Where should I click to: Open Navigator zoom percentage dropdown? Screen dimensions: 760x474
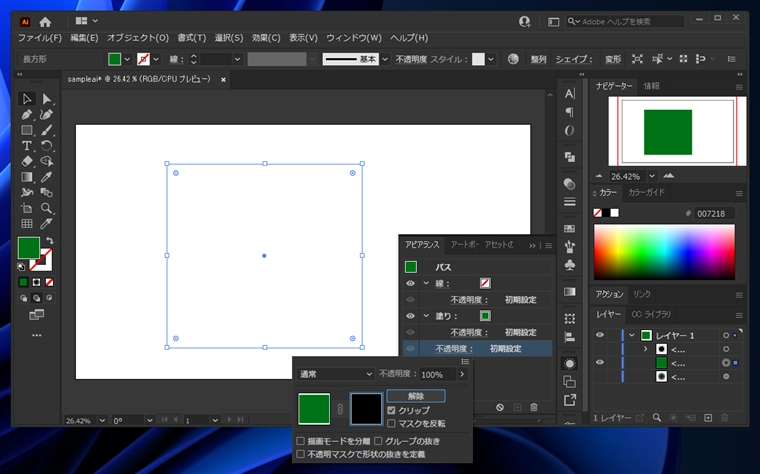(x=652, y=176)
